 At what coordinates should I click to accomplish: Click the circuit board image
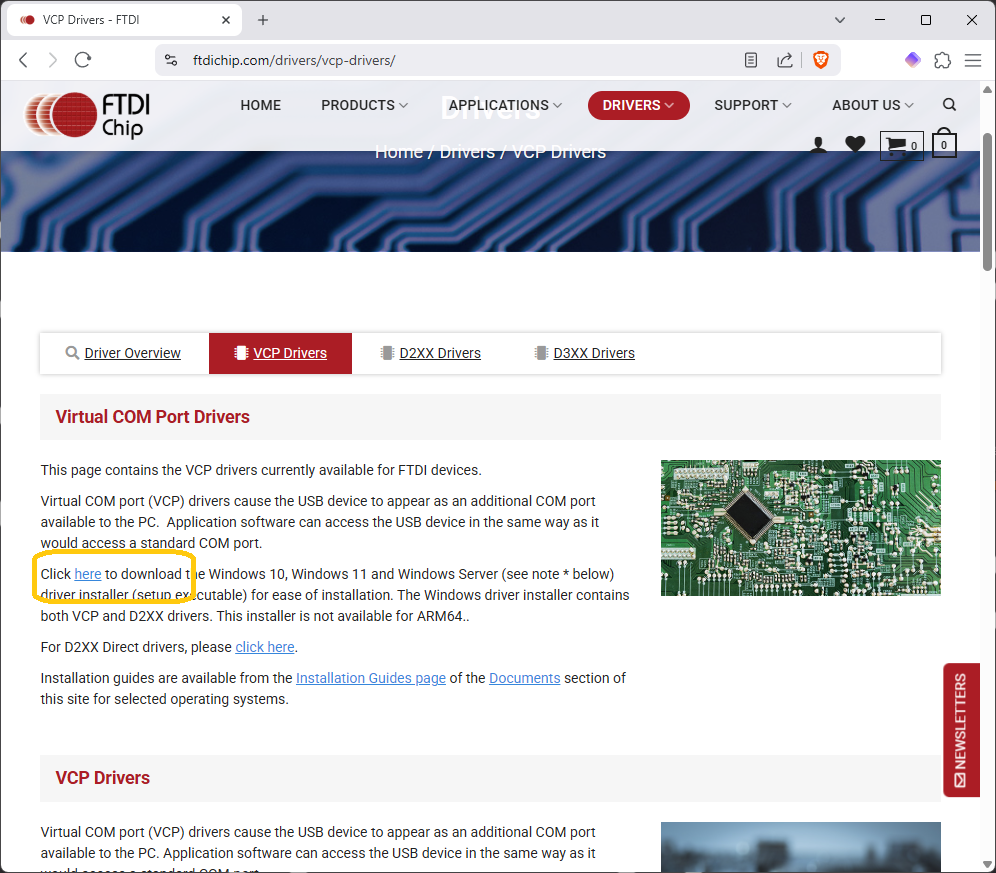(800, 528)
